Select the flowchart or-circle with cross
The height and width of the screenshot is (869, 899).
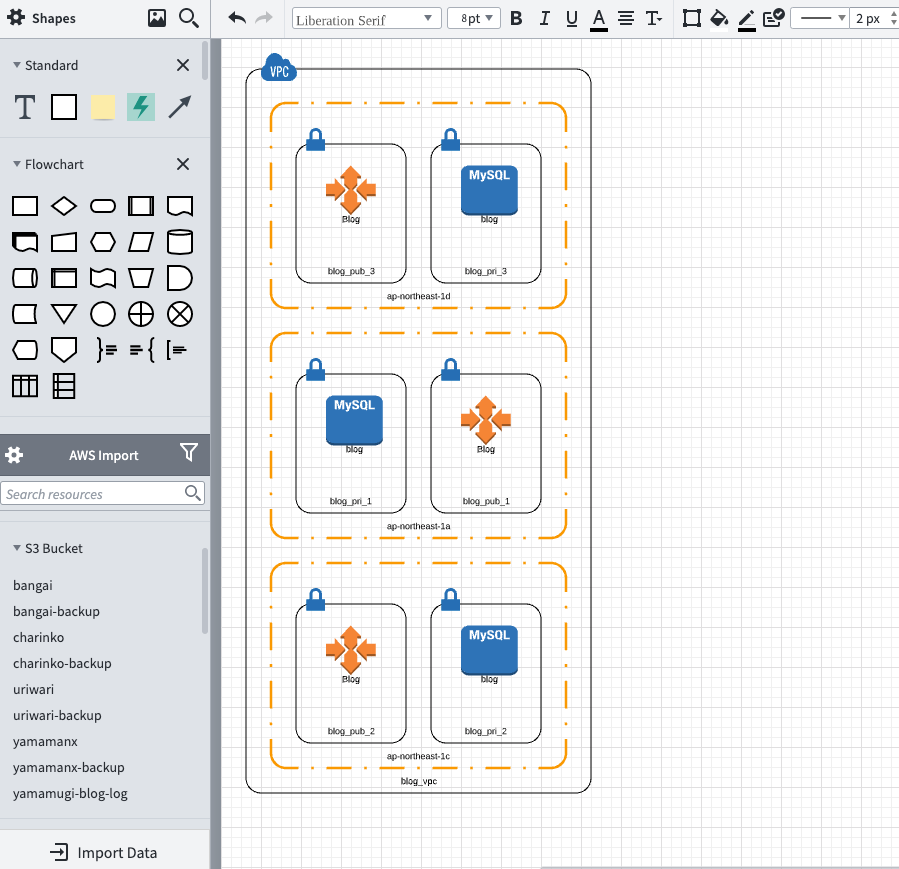click(x=140, y=314)
